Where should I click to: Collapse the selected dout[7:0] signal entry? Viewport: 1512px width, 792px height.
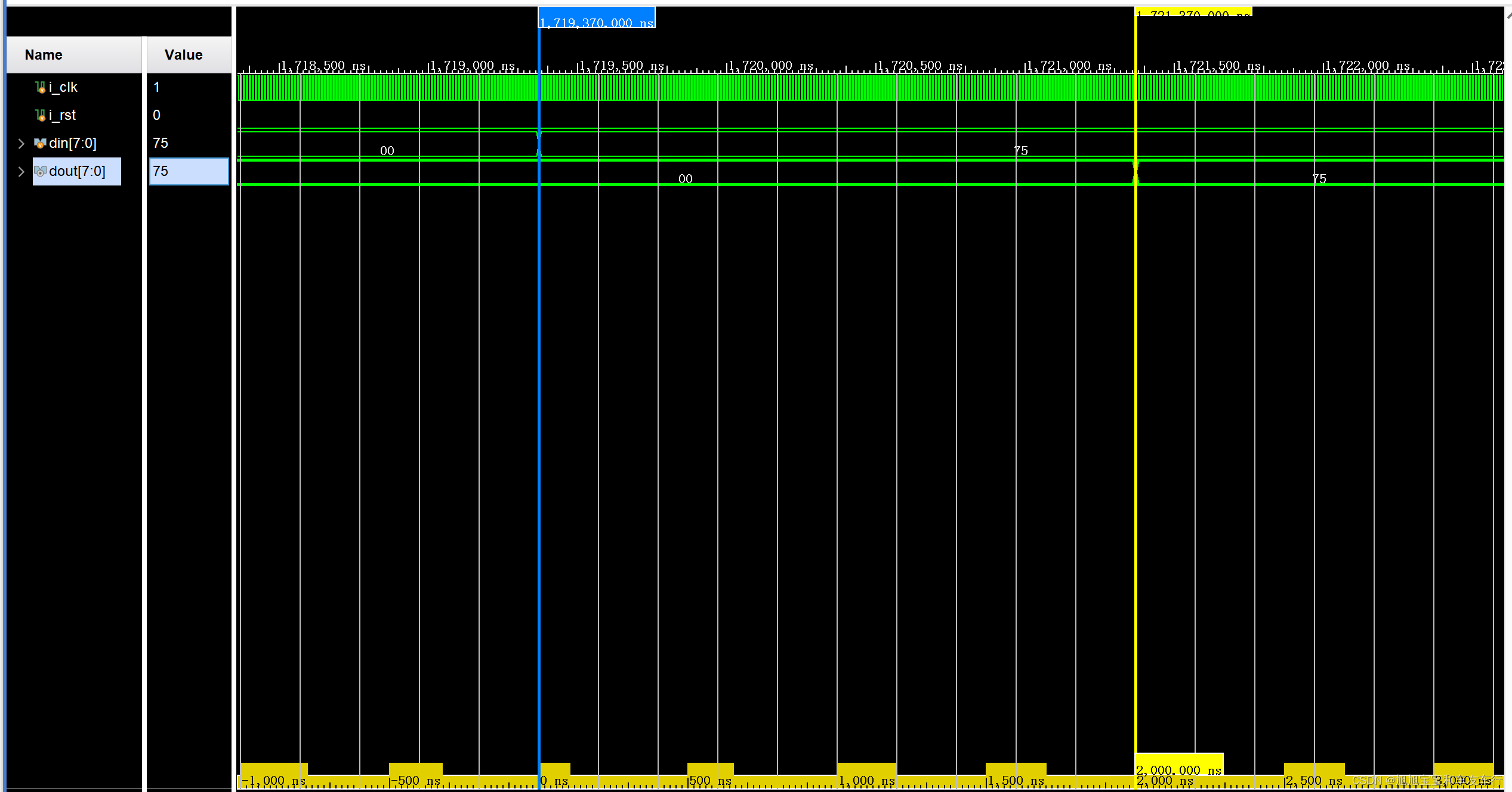(x=21, y=171)
